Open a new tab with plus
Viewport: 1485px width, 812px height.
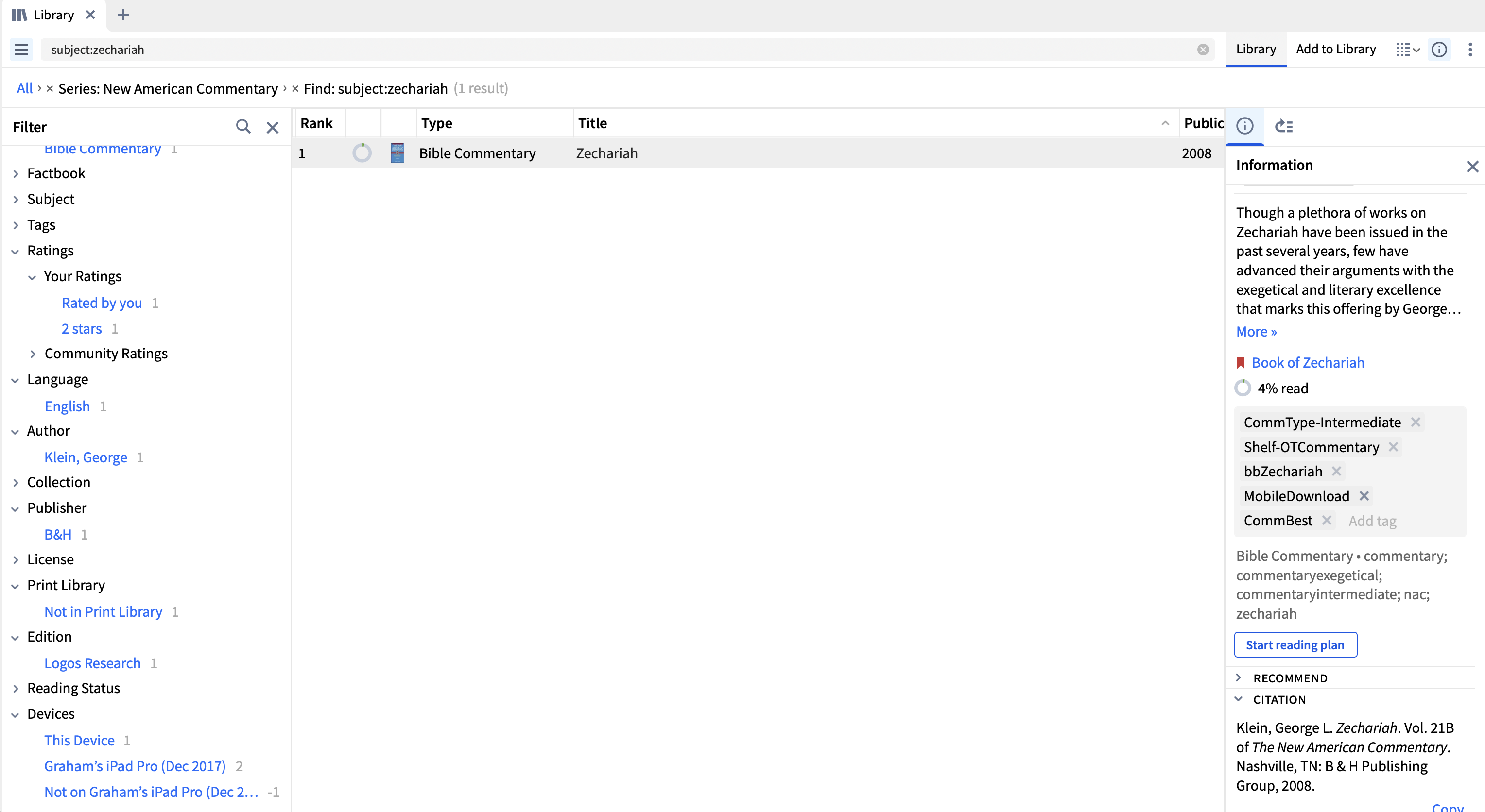tap(123, 15)
